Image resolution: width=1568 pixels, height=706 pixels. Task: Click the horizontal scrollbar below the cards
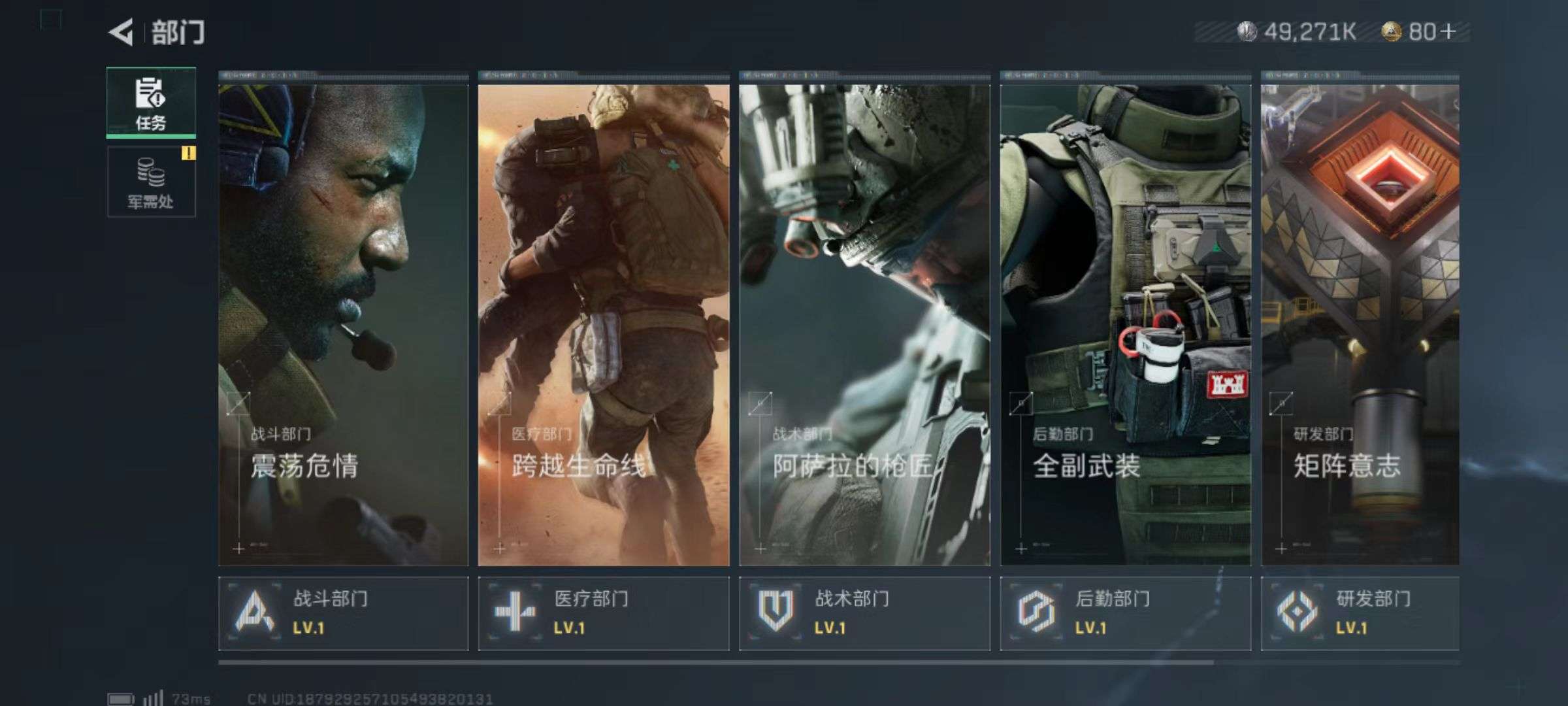coord(715,662)
